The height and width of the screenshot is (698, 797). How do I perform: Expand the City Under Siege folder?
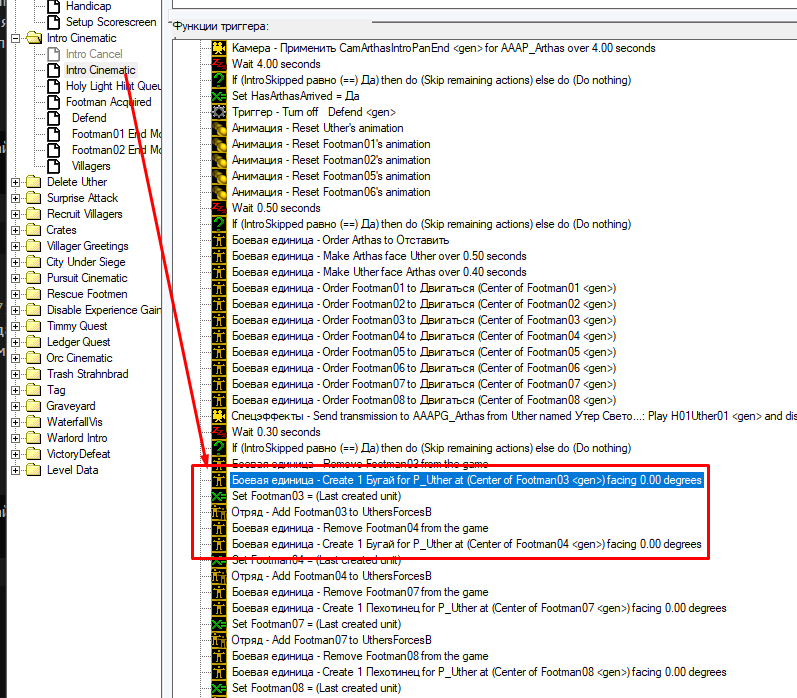point(16,262)
